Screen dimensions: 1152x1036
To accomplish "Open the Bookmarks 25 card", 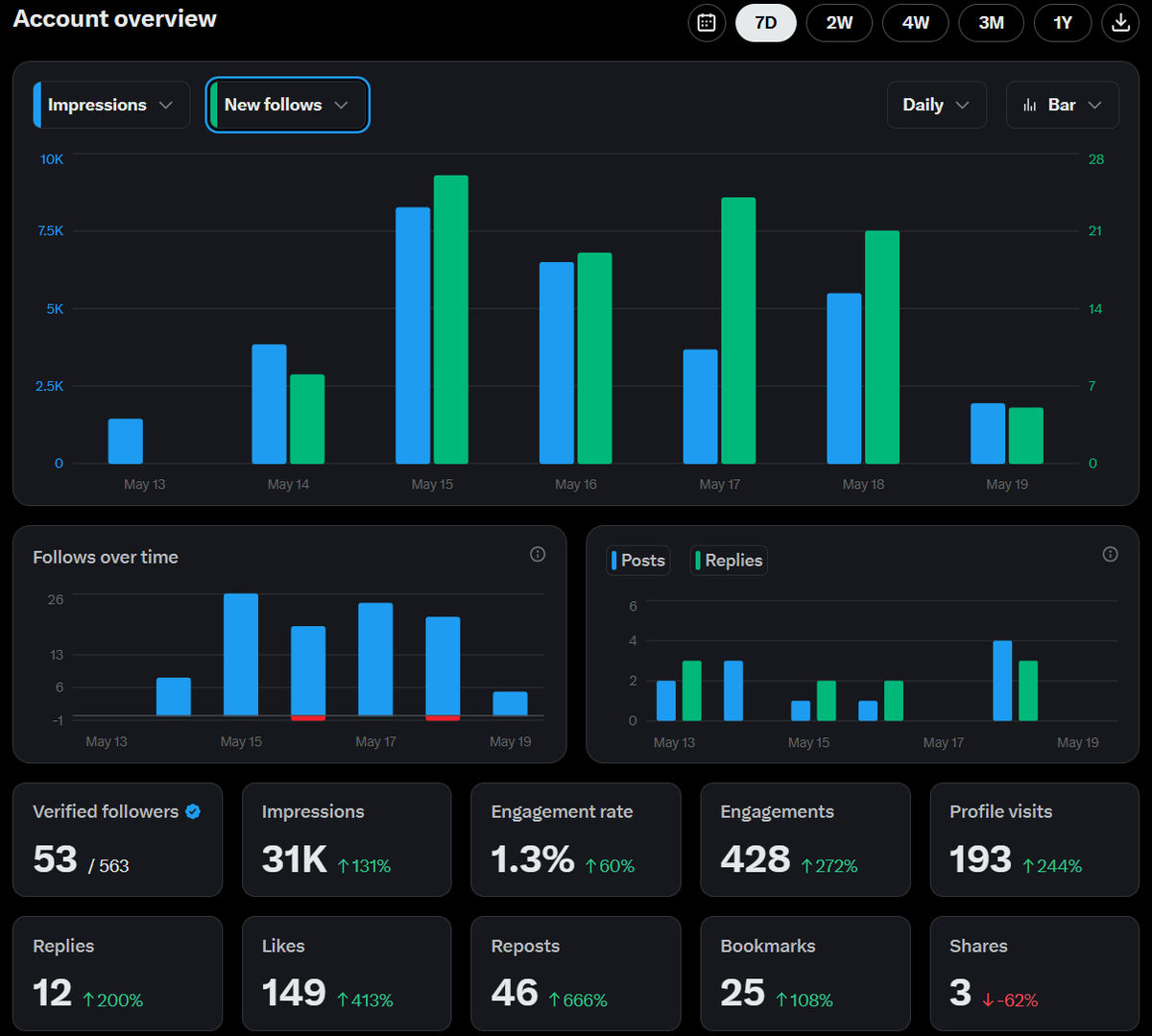I will [805, 974].
